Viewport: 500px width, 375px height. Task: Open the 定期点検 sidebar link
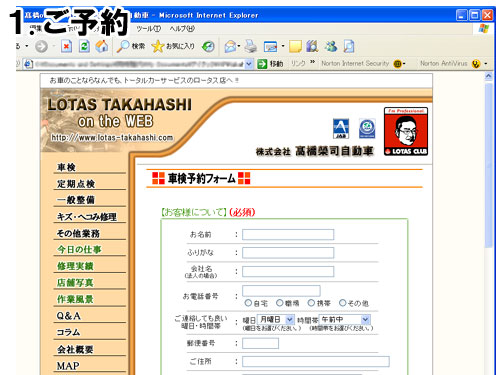(x=76, y=184)
